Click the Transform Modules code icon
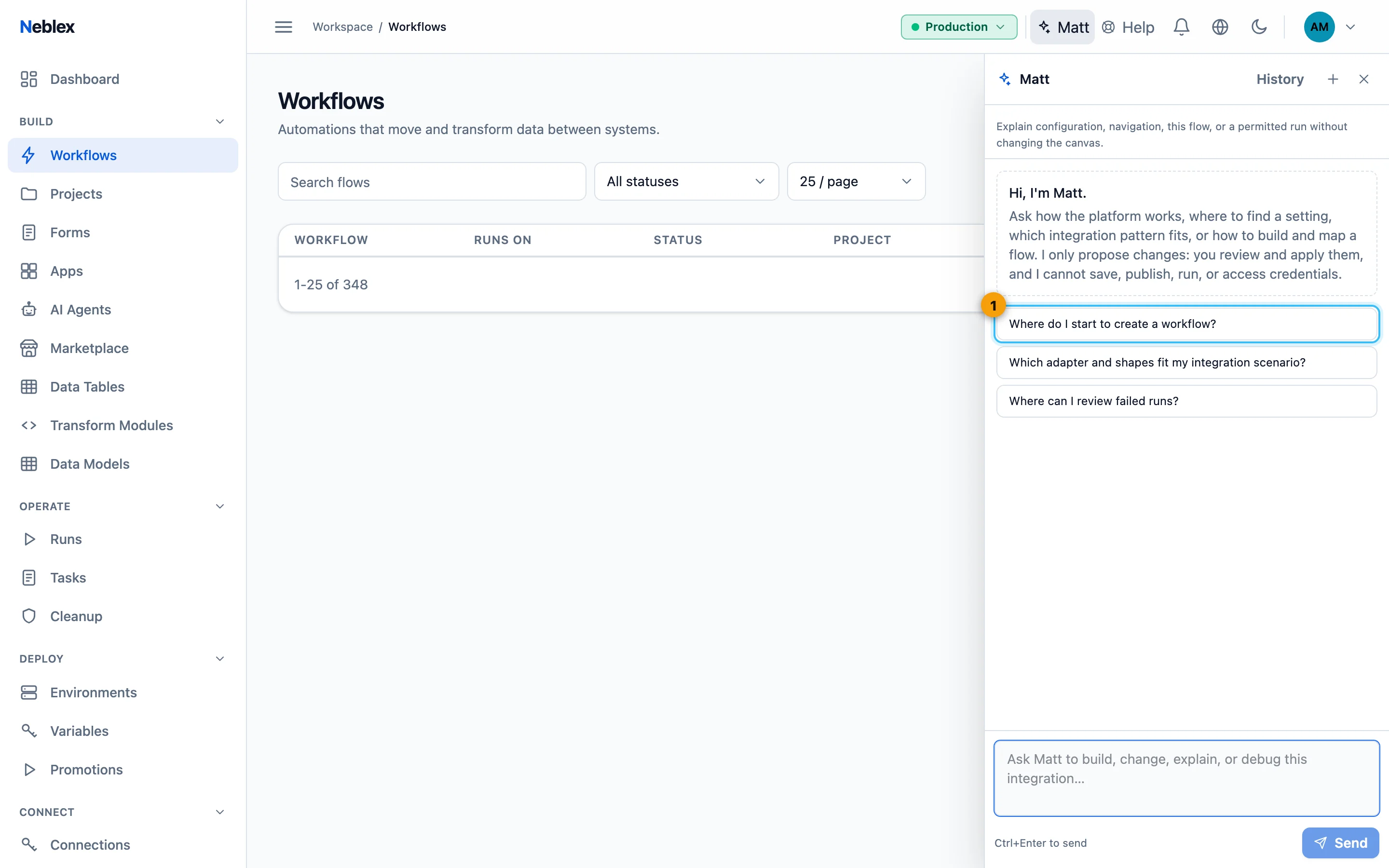 29,425
